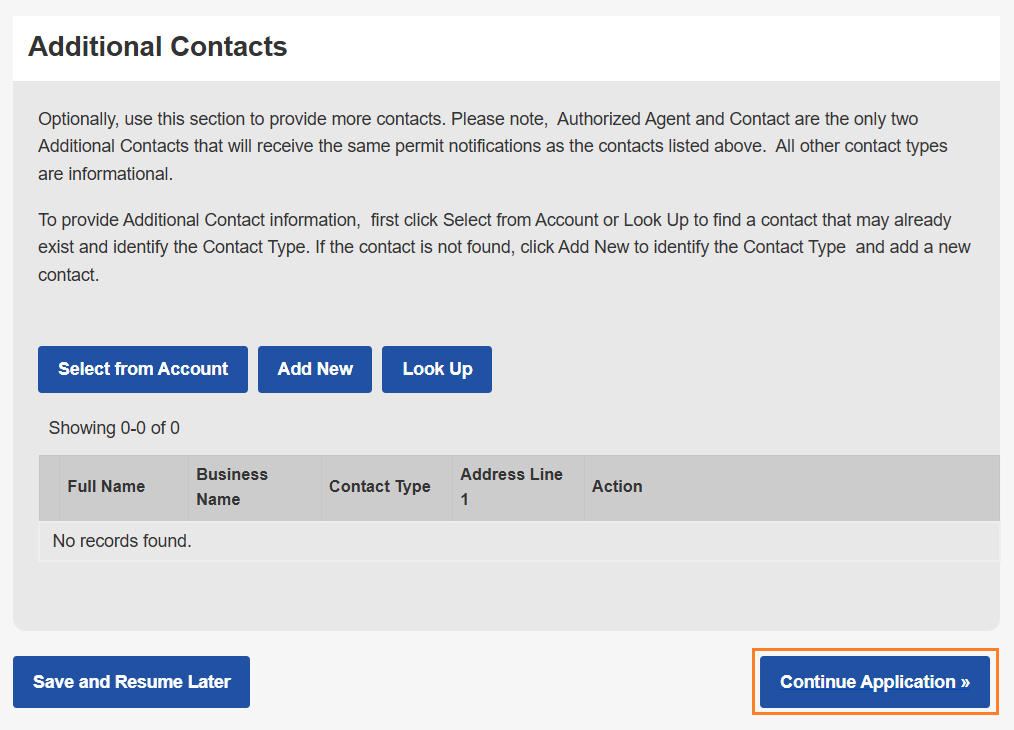
Task: Click the 'are informational.' line of text
Action: (x=106, y=174)
